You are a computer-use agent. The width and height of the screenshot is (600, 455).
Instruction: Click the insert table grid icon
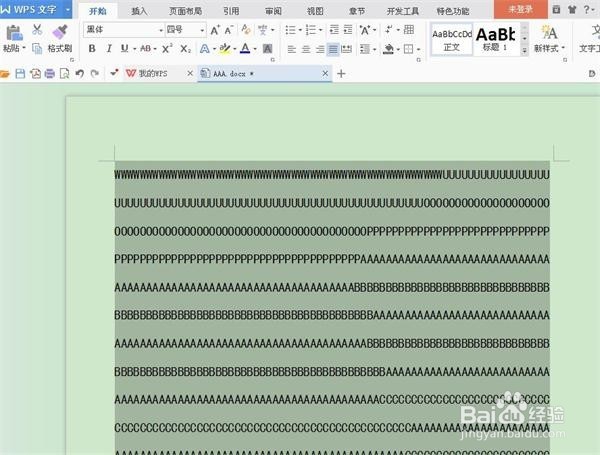(x=409, y=30)
